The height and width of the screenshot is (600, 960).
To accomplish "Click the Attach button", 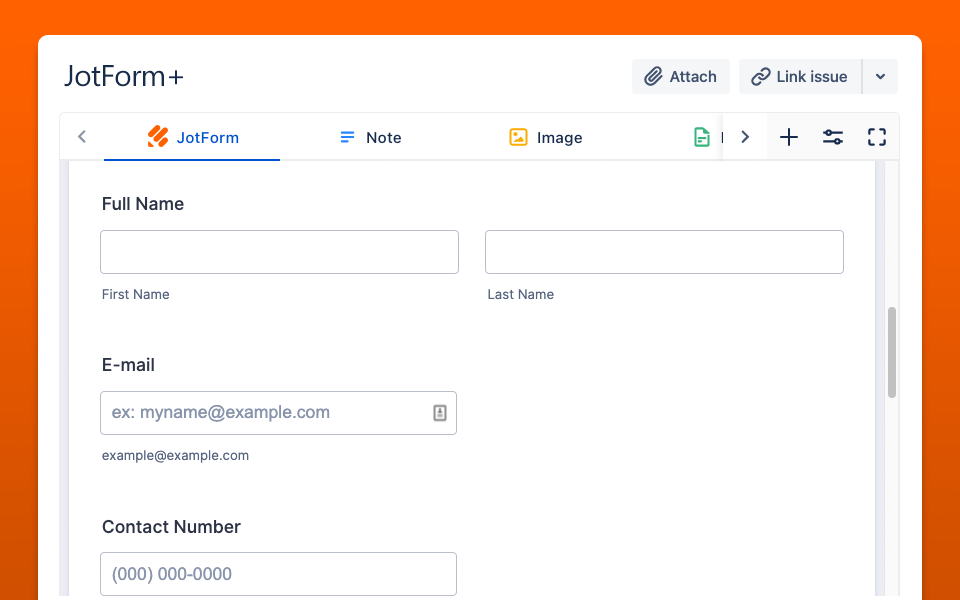I will click(x=681, y=76).
